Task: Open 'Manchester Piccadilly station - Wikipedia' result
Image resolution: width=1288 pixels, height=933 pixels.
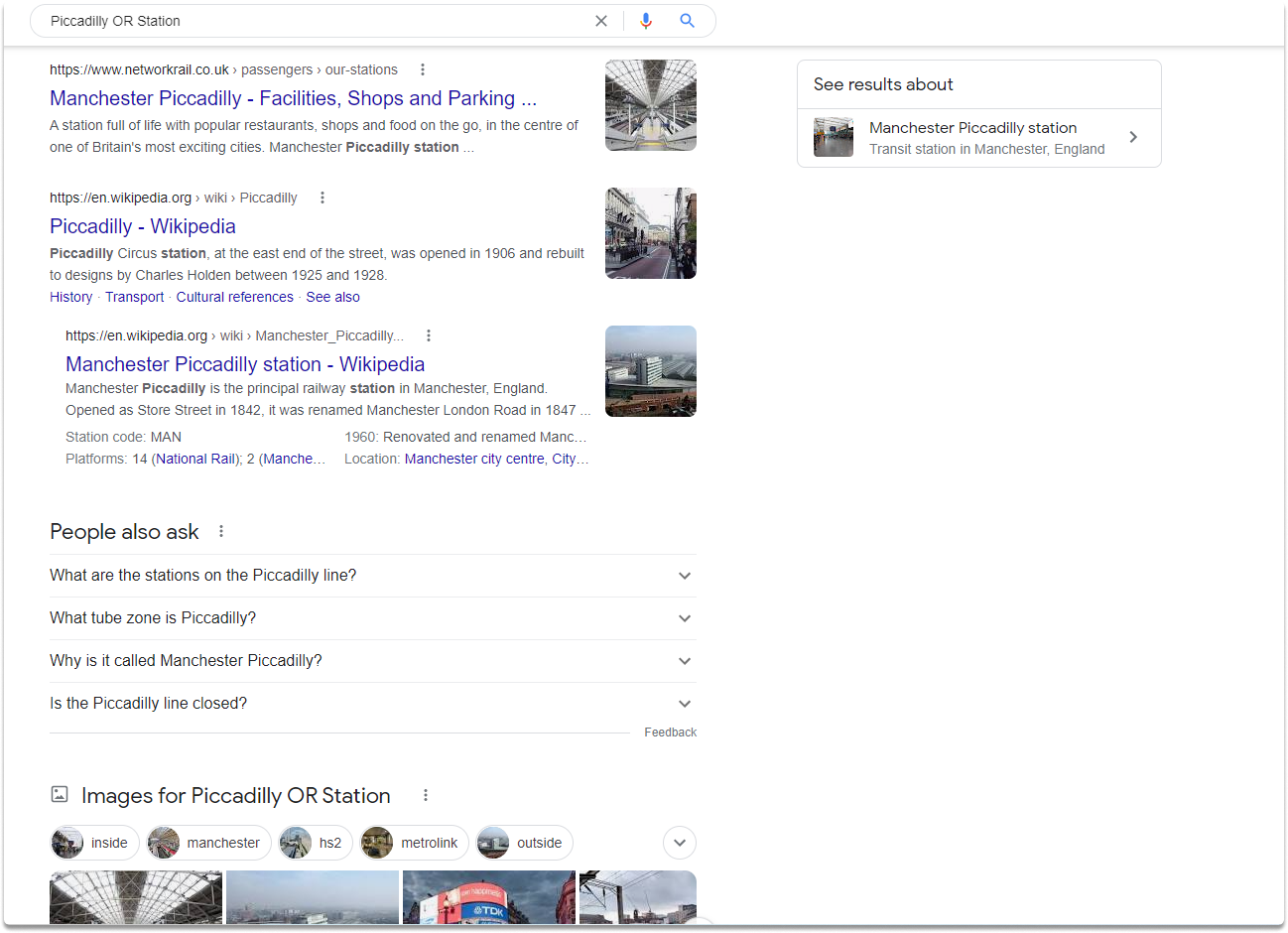Action: (x=245, y=364)
